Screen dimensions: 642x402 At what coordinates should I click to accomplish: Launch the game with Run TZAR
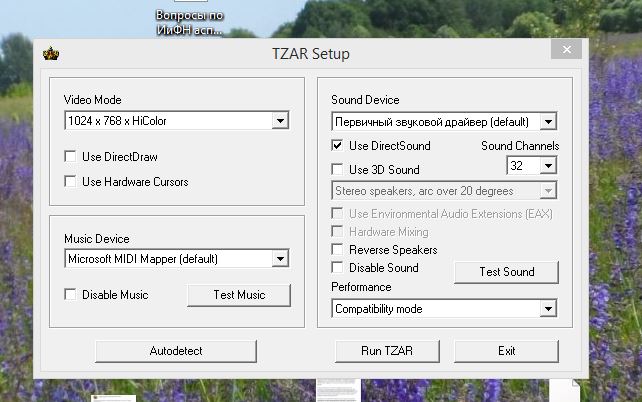387,351
